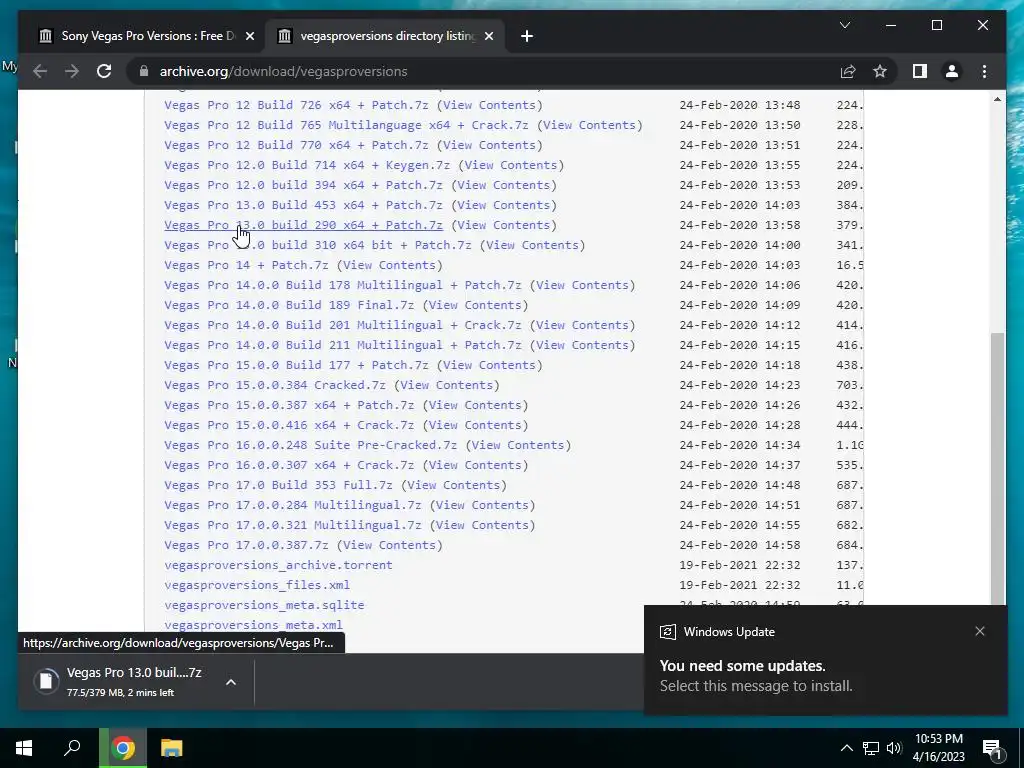The height and width of the screenshot is (768, 1024).
Task: Click the Chrome icon in the taskbar
Action: click(x=123, y=748)
